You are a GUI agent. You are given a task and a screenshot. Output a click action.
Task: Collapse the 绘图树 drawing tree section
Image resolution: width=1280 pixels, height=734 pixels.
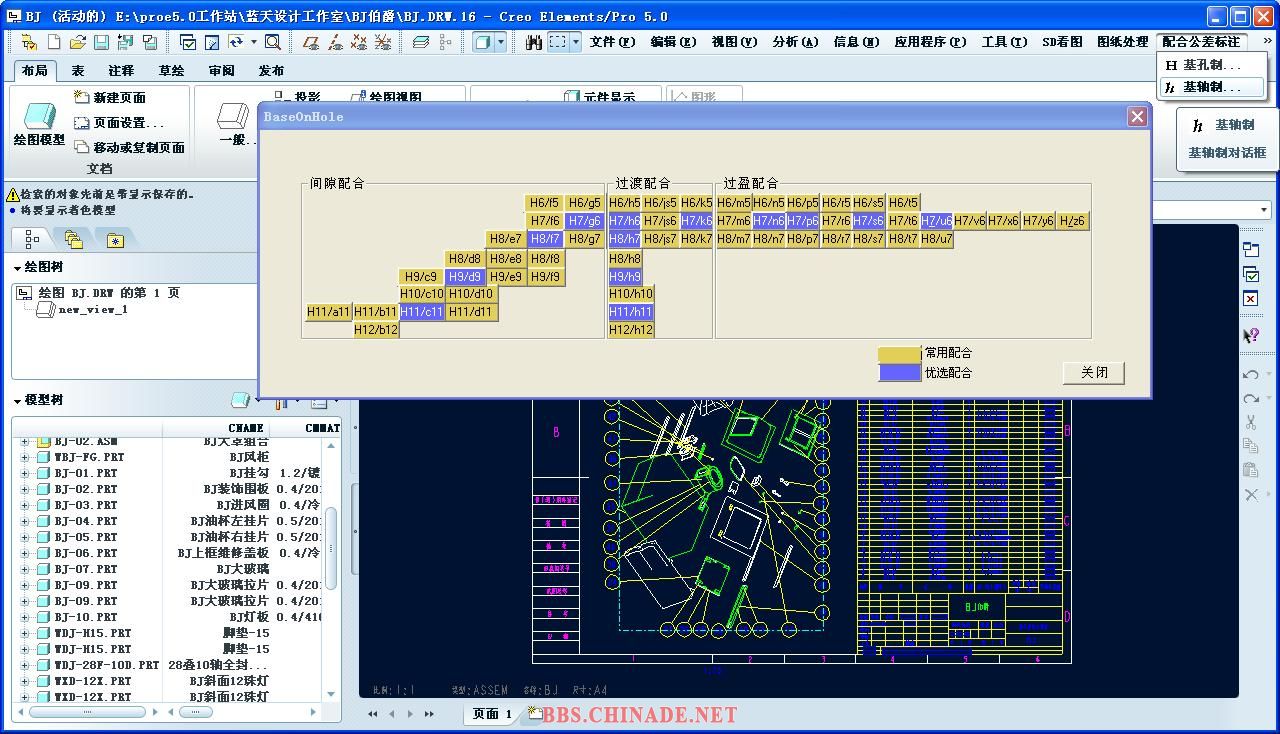[x=18, y=268]
